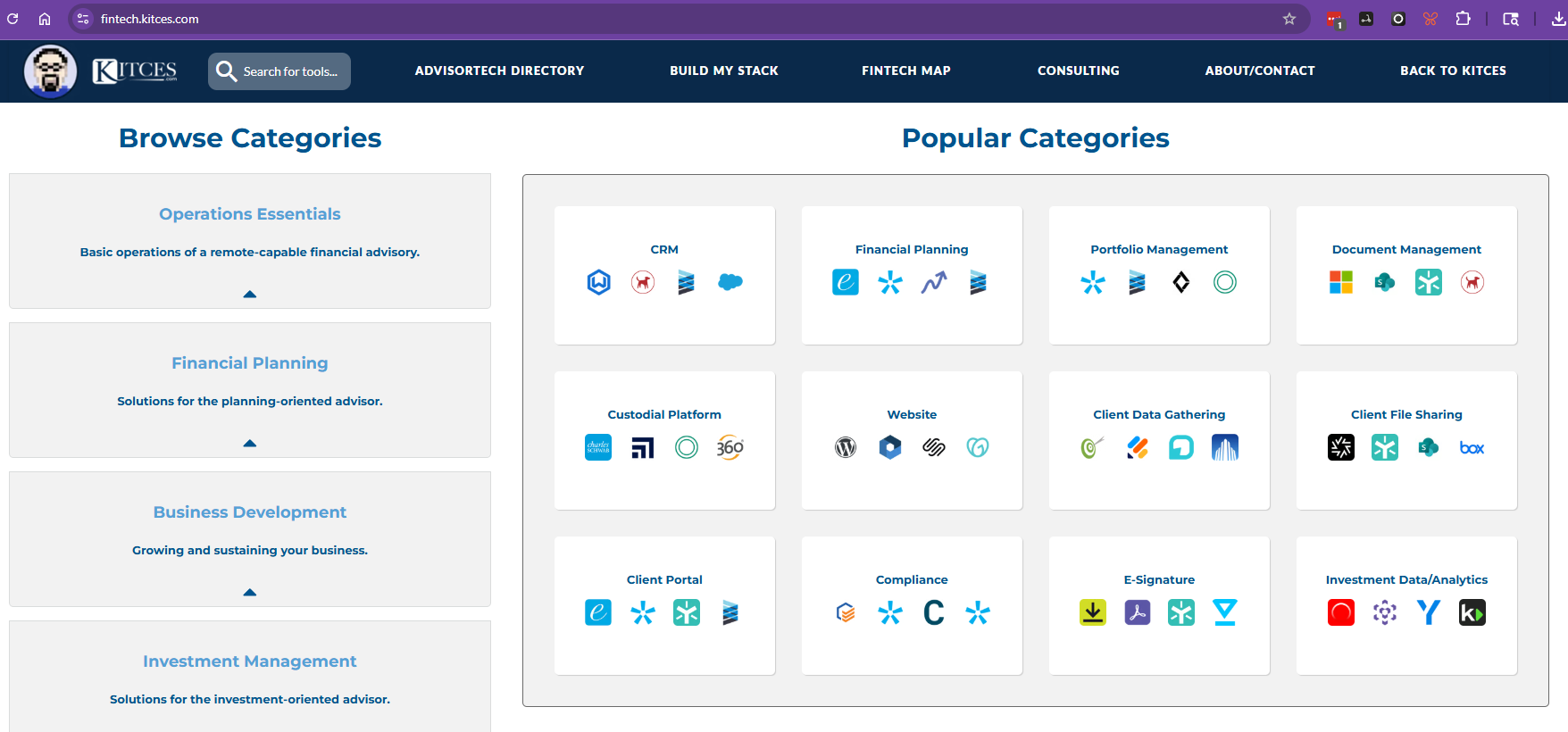
Task: Open the Consulting menu item
Action: click(x=1079, y=71)
